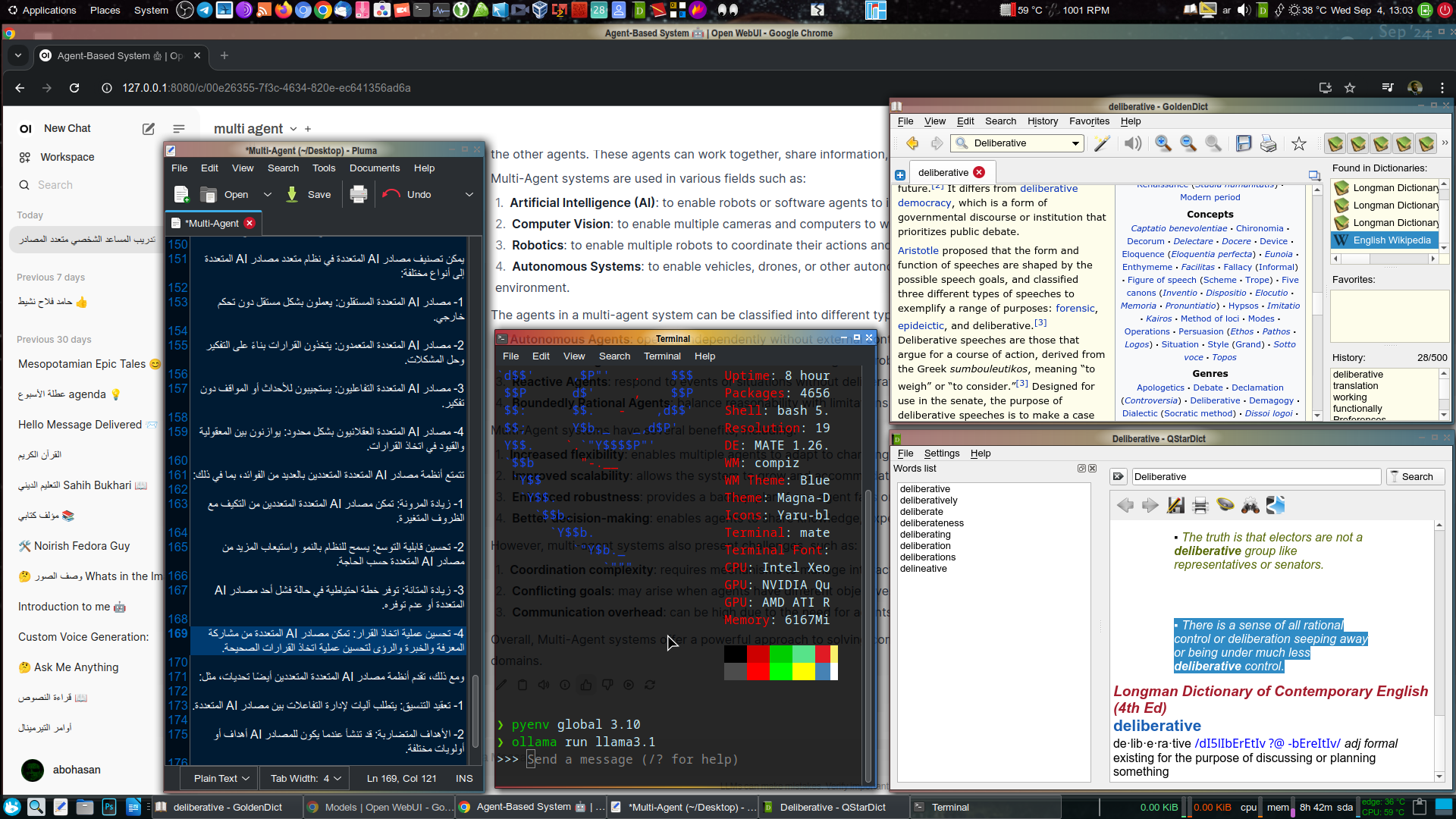
Task: Toggle the first GoldenDict dictionary group button
Action: [1335, 143]
